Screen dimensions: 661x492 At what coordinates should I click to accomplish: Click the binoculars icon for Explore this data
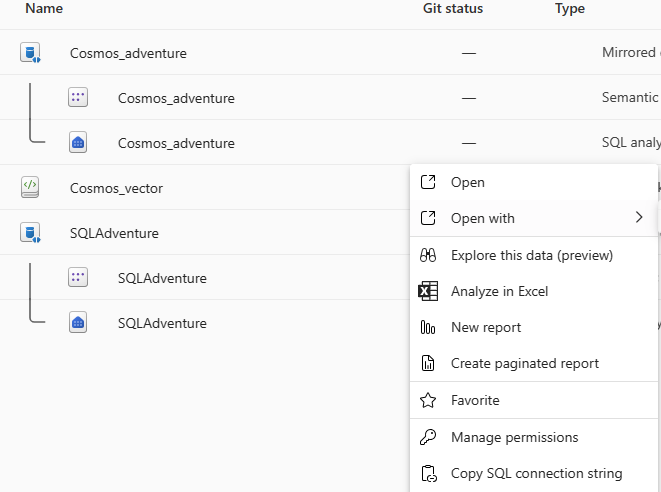428,255
